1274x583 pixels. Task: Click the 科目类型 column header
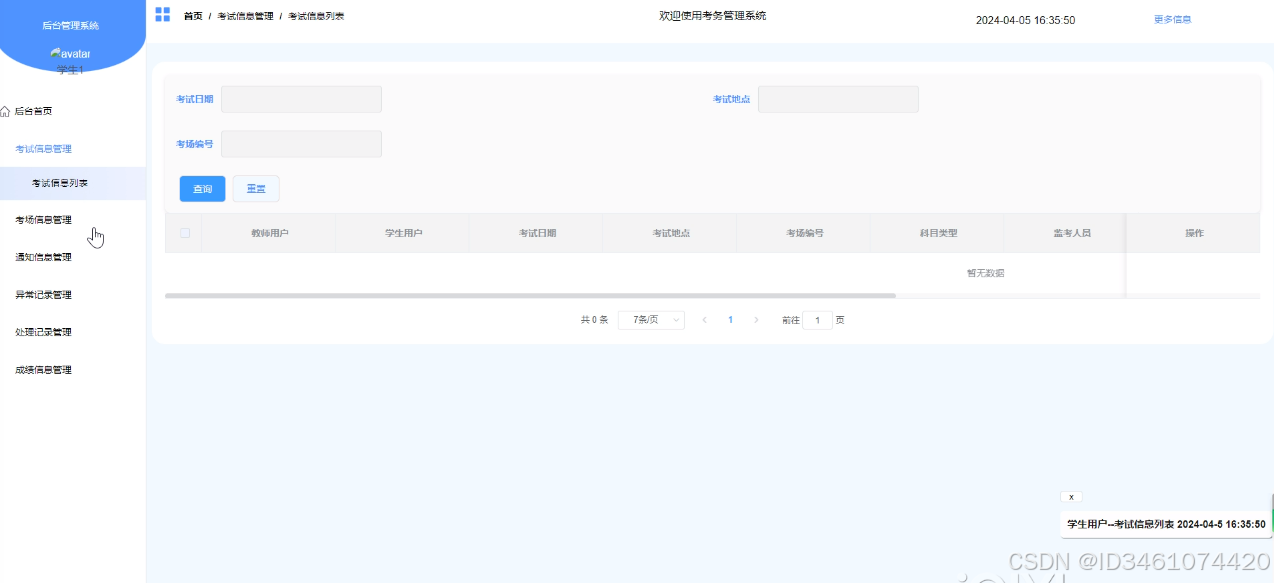point(939,233)
